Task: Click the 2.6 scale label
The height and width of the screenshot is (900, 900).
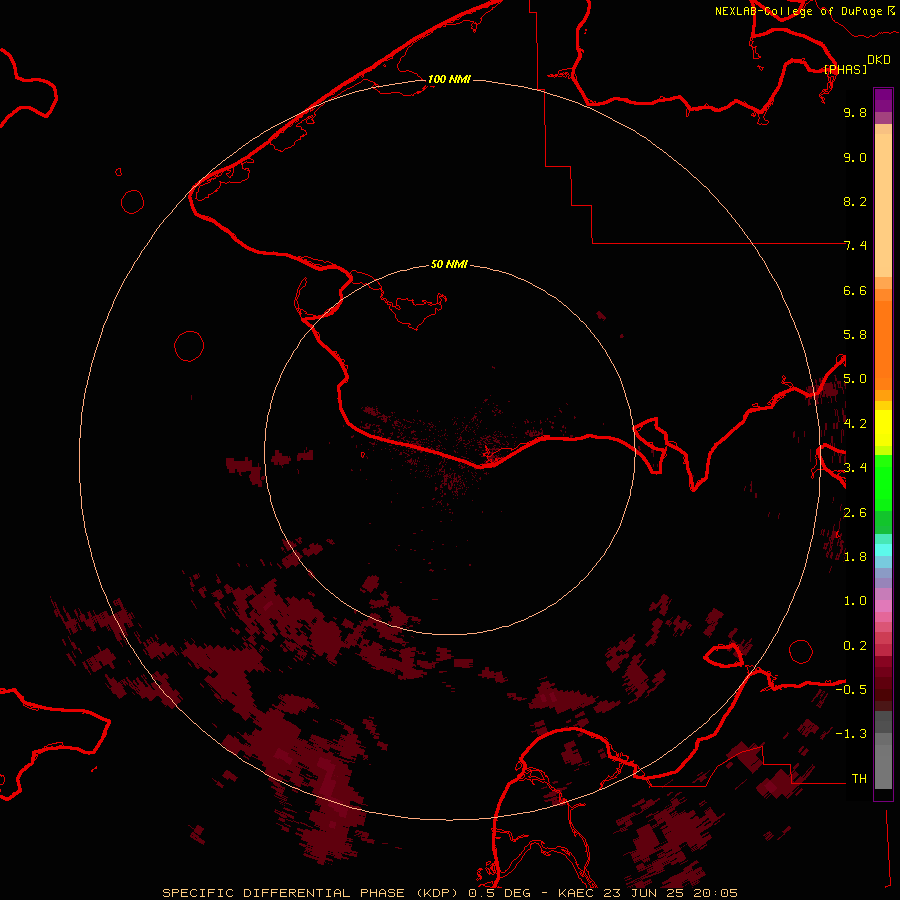Action: [x=855, y=513]
